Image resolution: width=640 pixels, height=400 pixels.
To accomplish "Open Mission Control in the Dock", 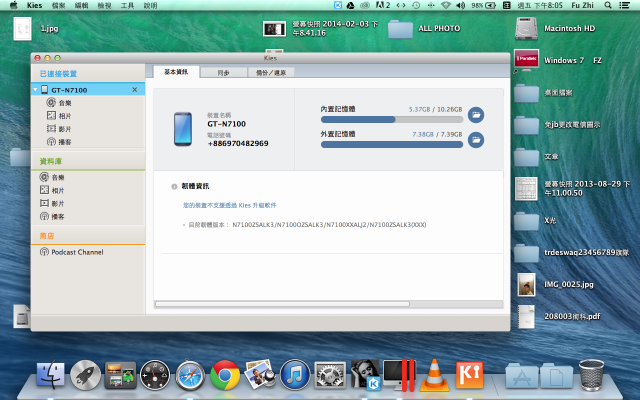I will pyautogui.click(x=120, y=375).
